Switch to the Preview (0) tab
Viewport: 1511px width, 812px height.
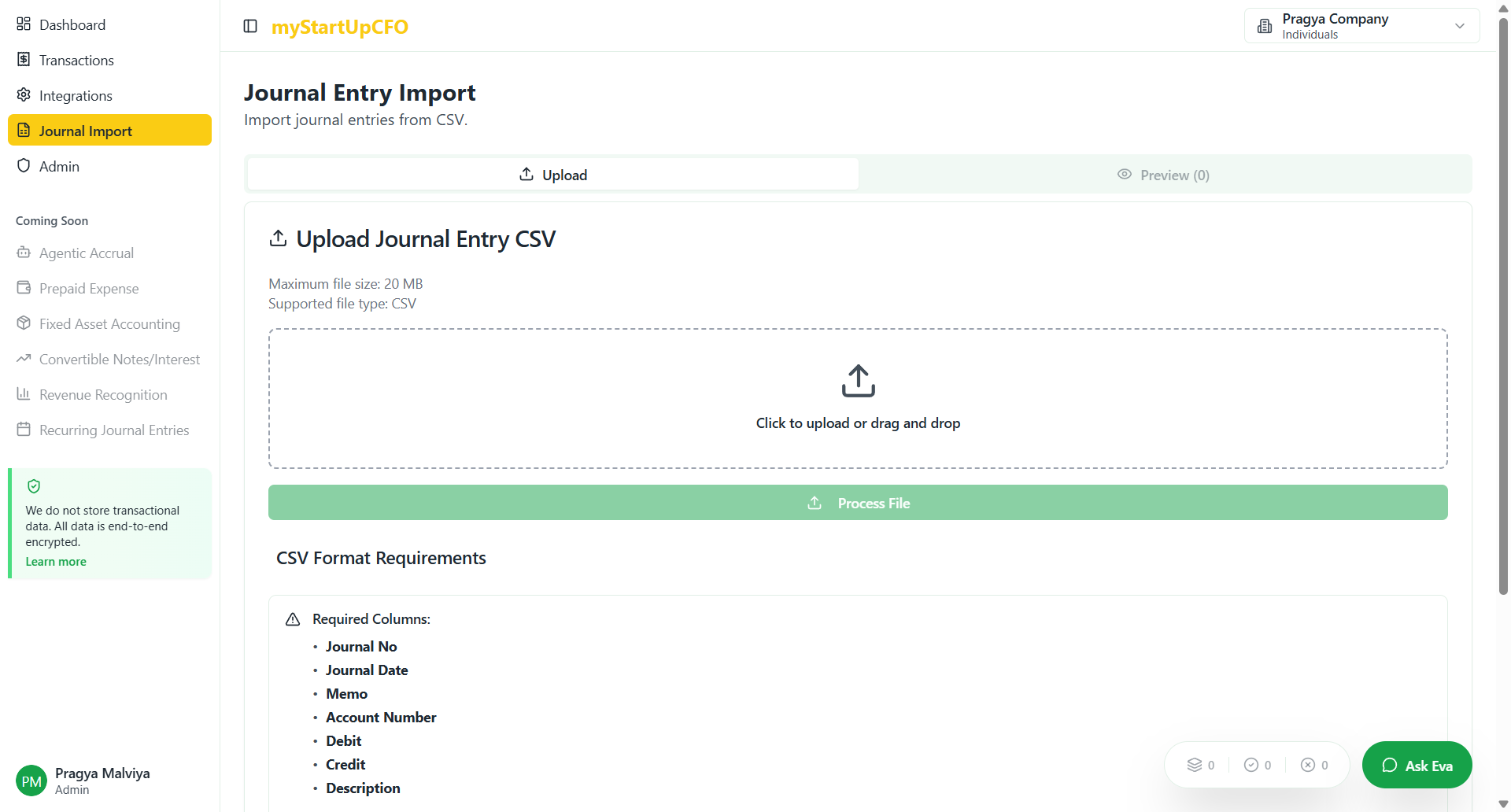[1164, 175]
